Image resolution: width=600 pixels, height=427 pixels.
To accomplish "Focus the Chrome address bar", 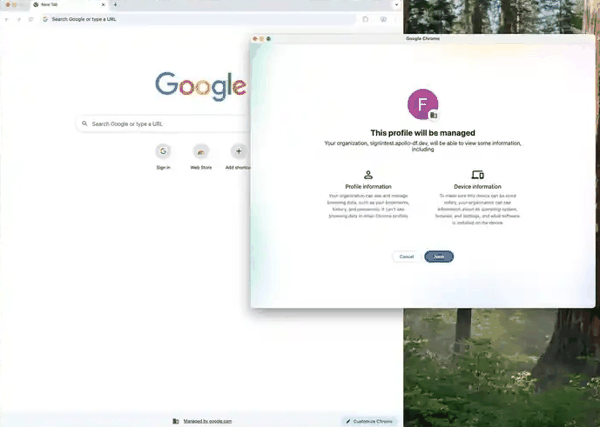I will click(198, 19).
